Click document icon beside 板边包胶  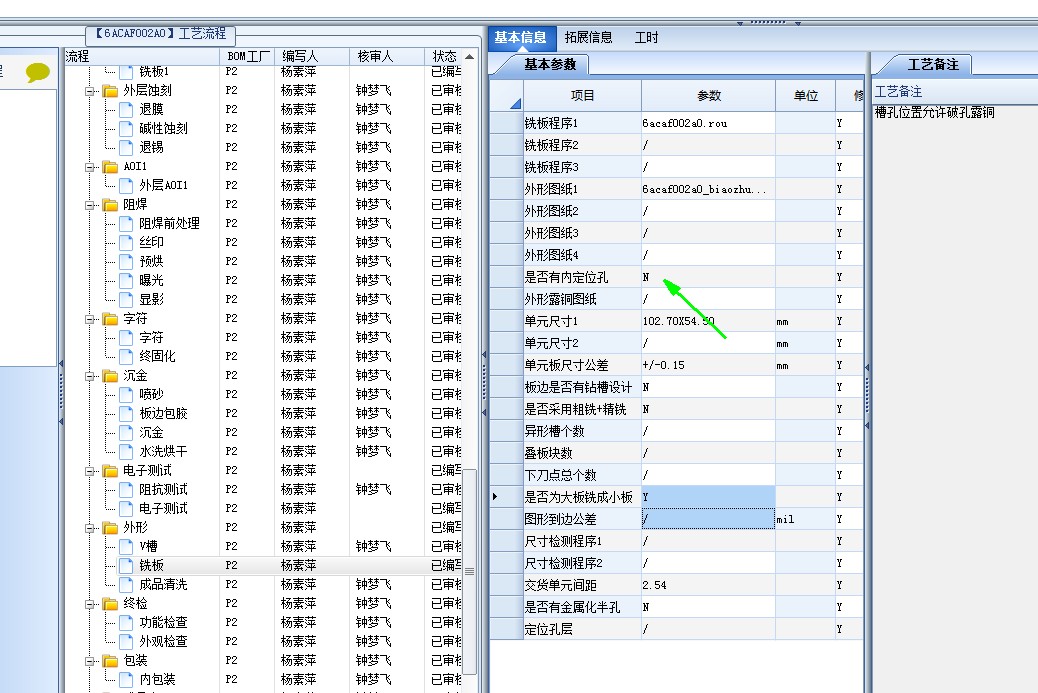coord(126,414)
